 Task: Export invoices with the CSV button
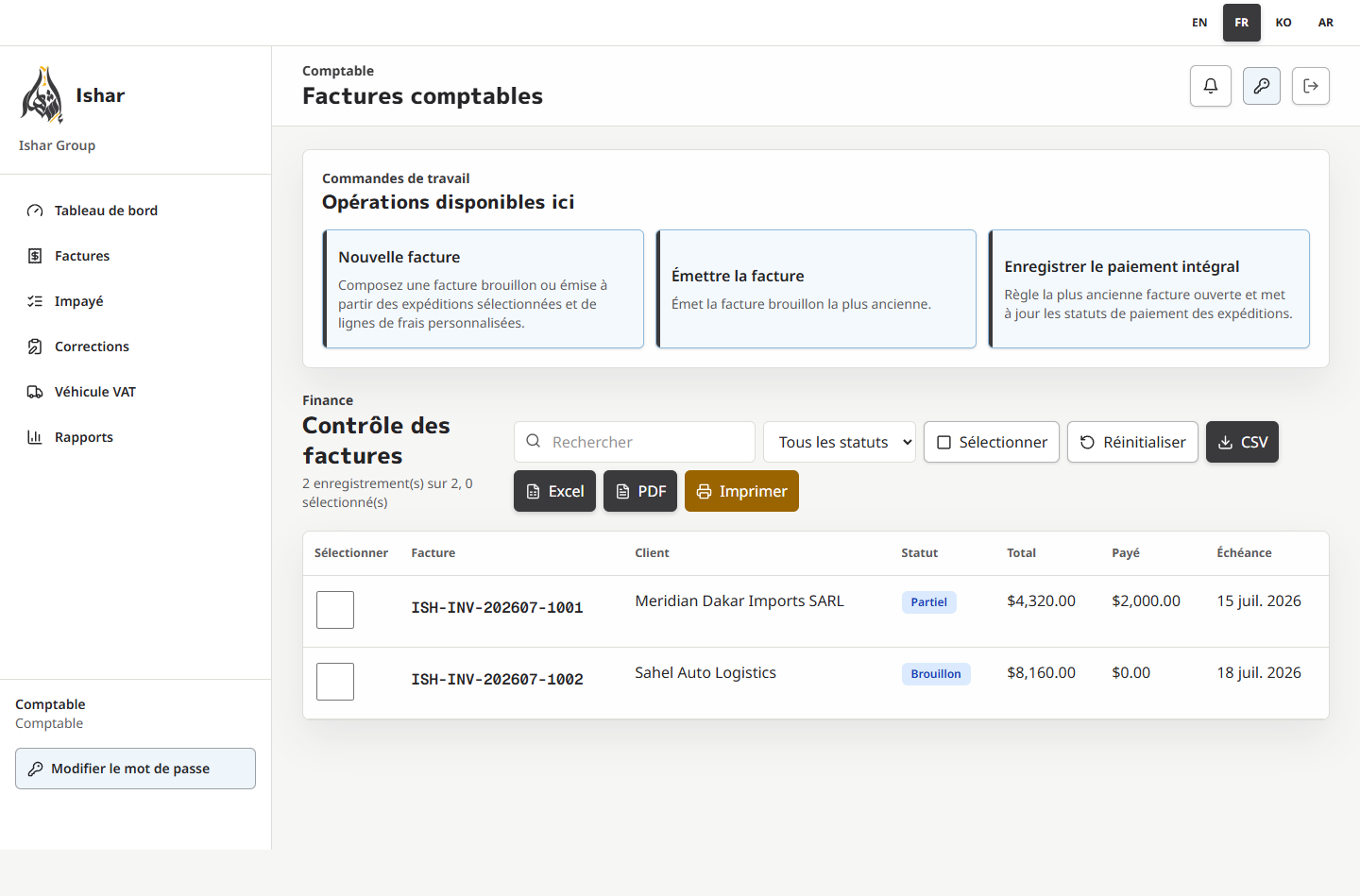tap(1242, 442)
